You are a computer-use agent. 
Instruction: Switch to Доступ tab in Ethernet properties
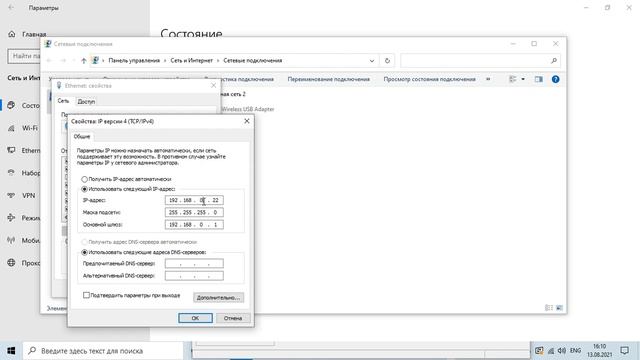click(x=86, y=102)
